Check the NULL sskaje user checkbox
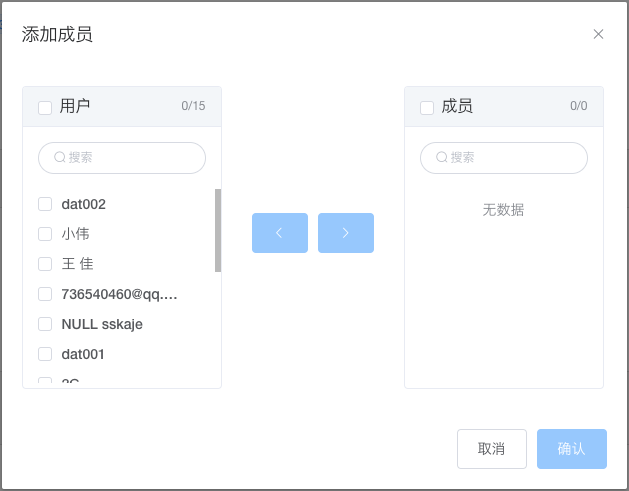Viewport: 629px width, 491px height. [45, 324]
